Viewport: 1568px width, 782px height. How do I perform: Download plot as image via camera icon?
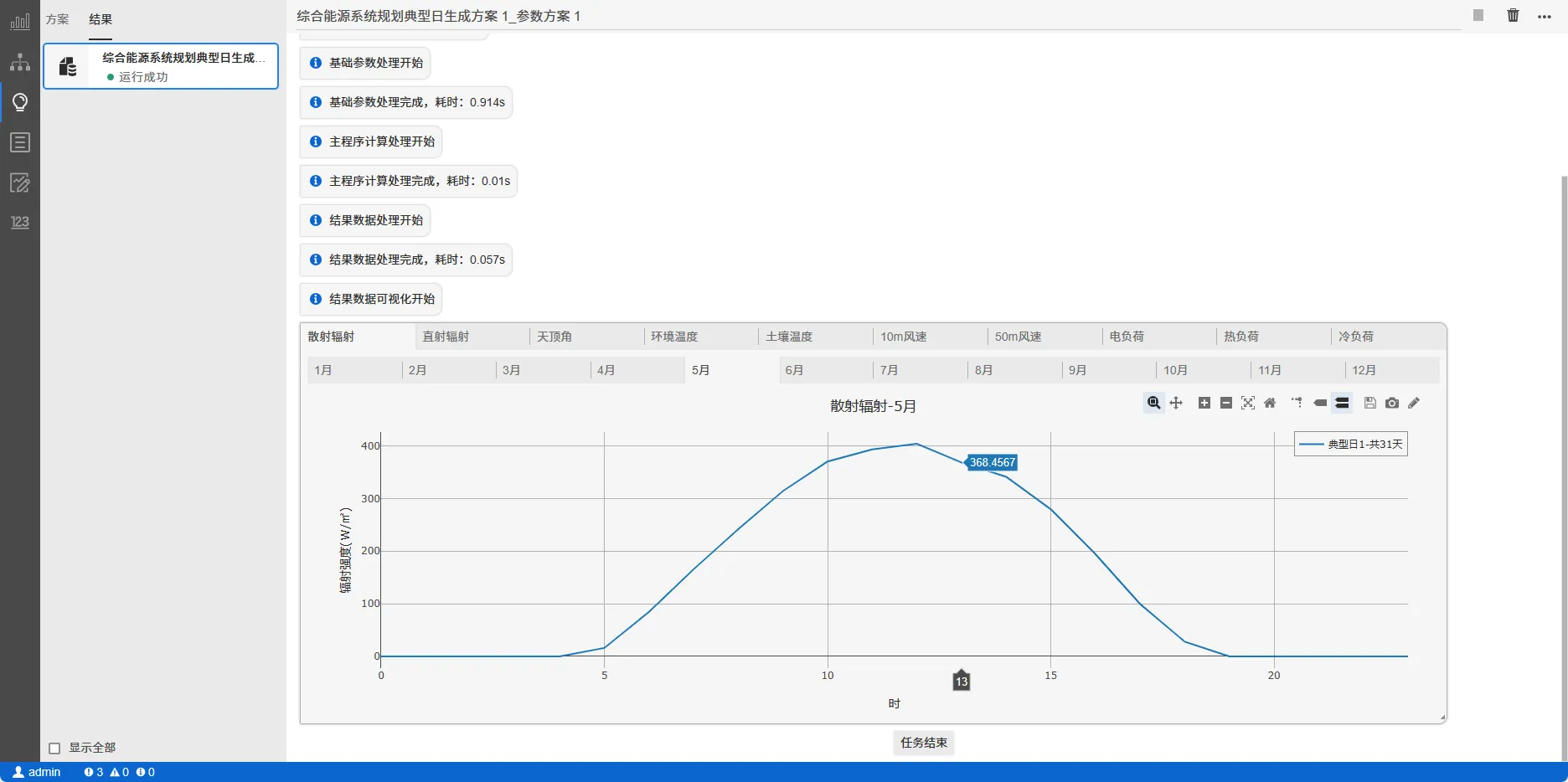[1391, 403]
